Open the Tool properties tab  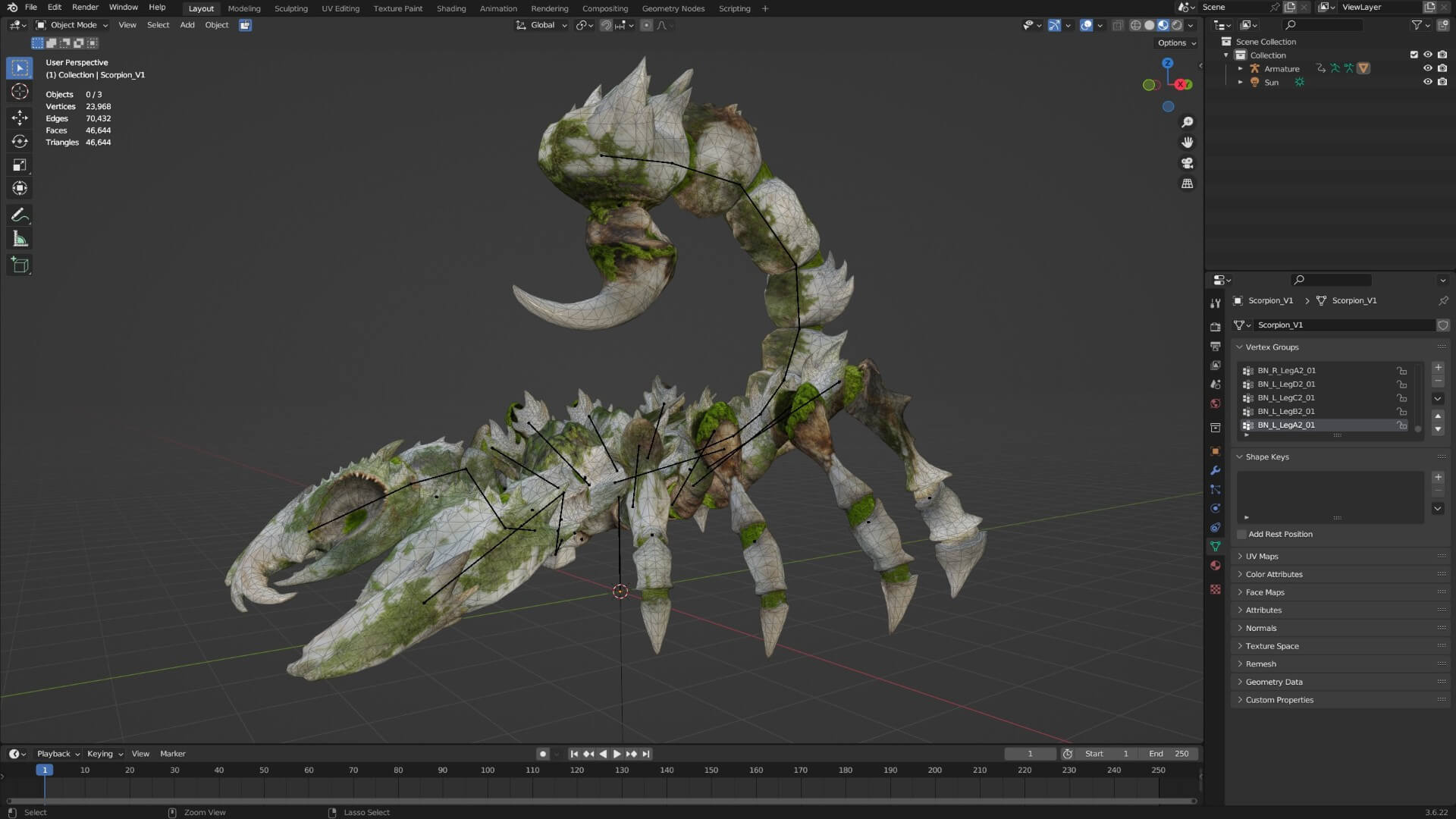[1216, 303]
